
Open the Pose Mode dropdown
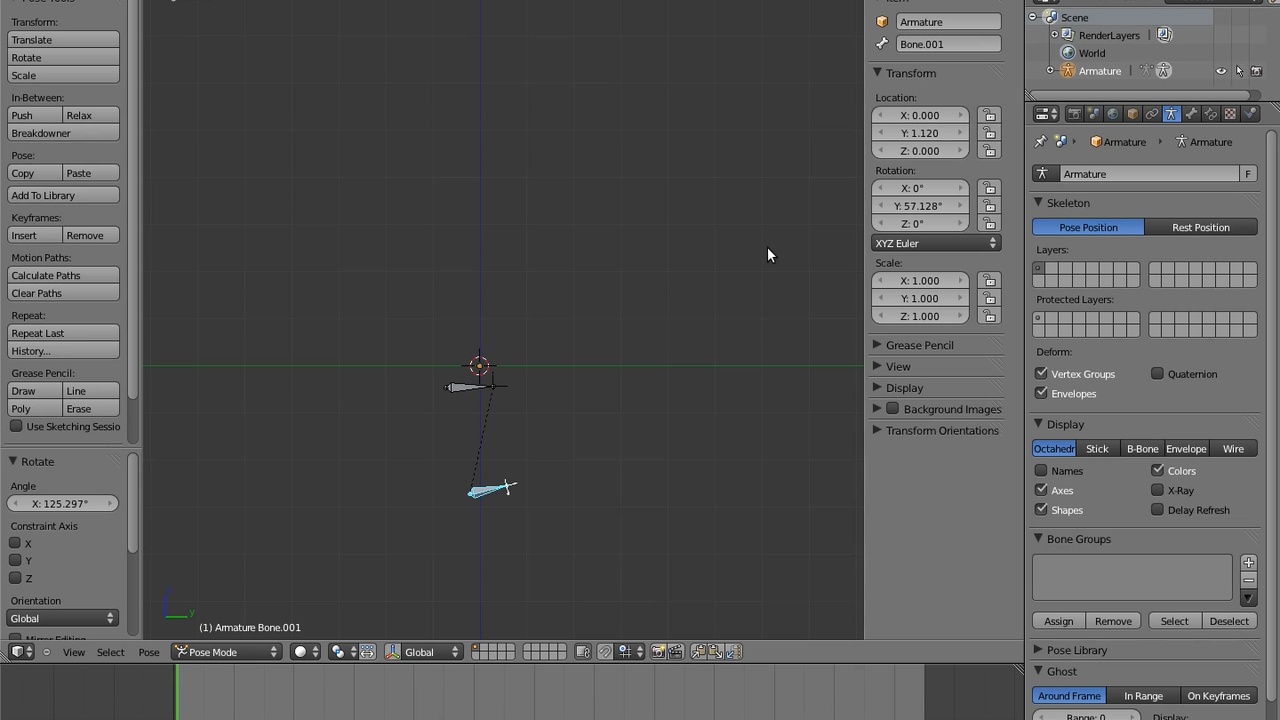tap(227, 652)
